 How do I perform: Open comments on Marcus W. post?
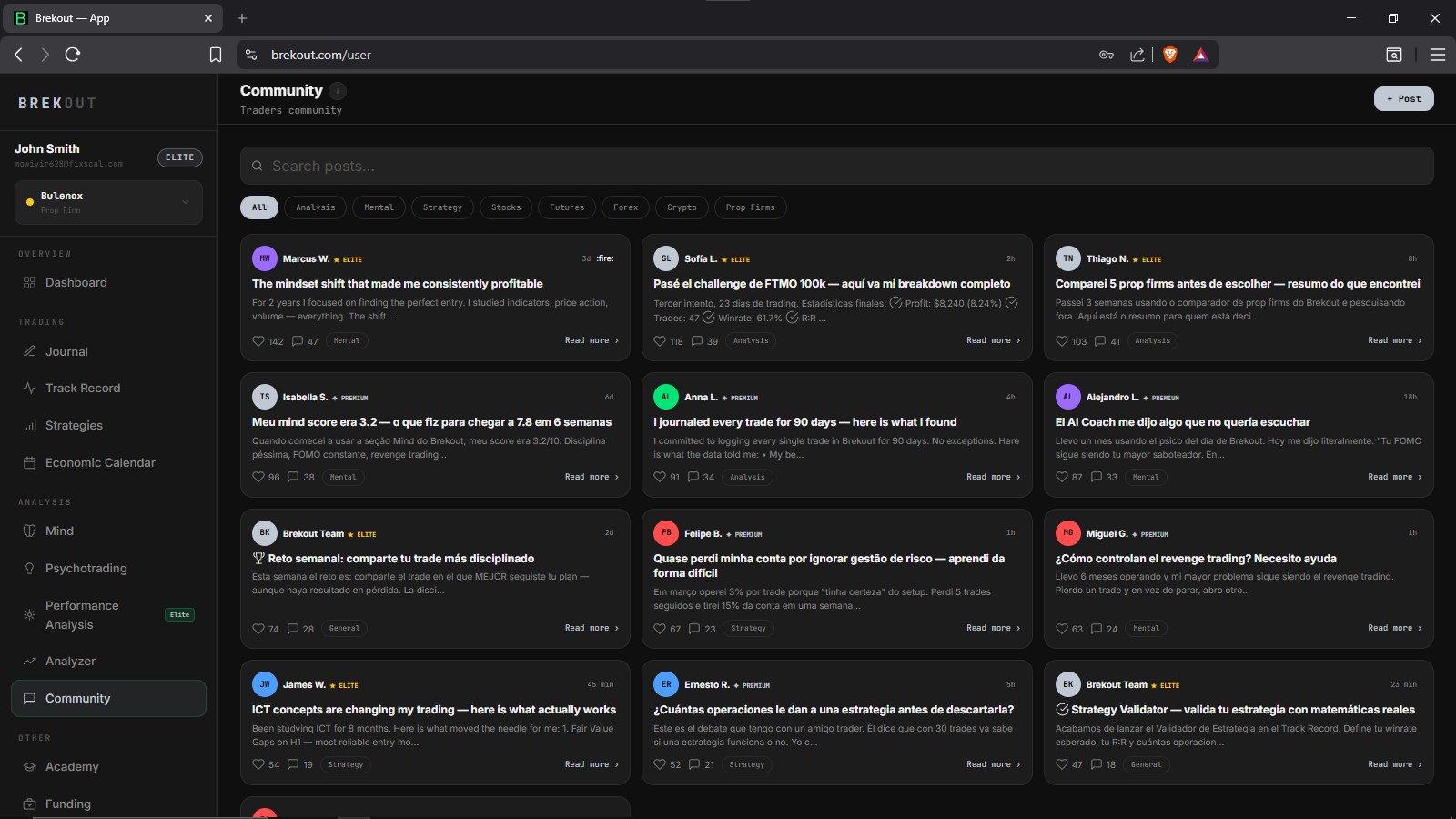tap(298, 341)
